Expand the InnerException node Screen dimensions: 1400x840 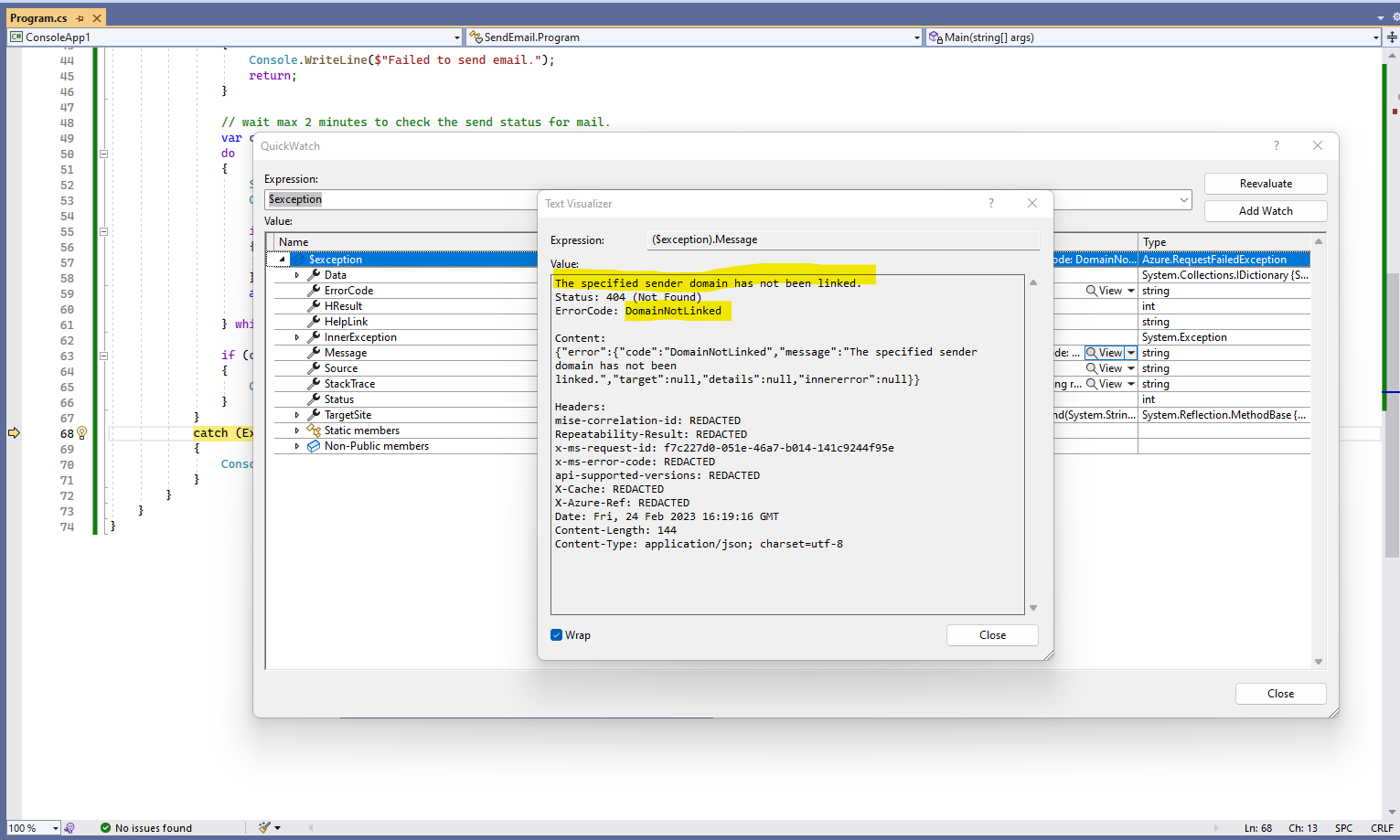(x=296, y=337)
